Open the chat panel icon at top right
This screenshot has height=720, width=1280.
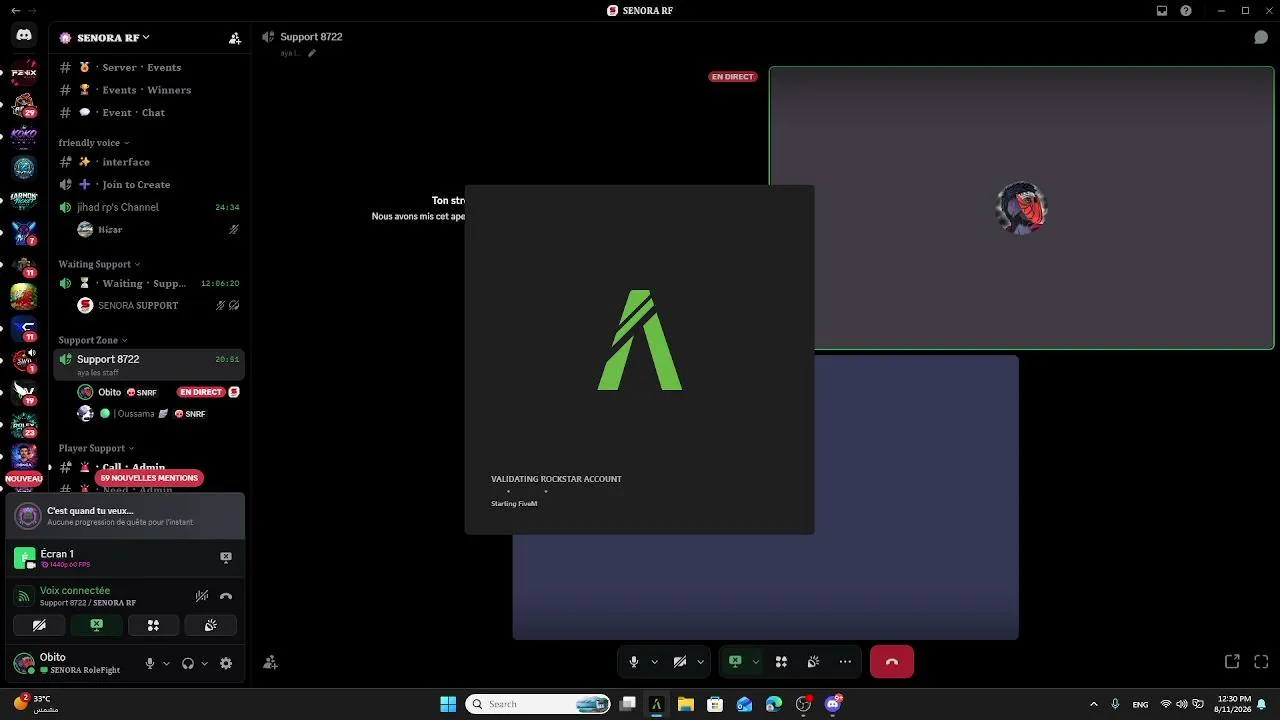(1261, 37)
